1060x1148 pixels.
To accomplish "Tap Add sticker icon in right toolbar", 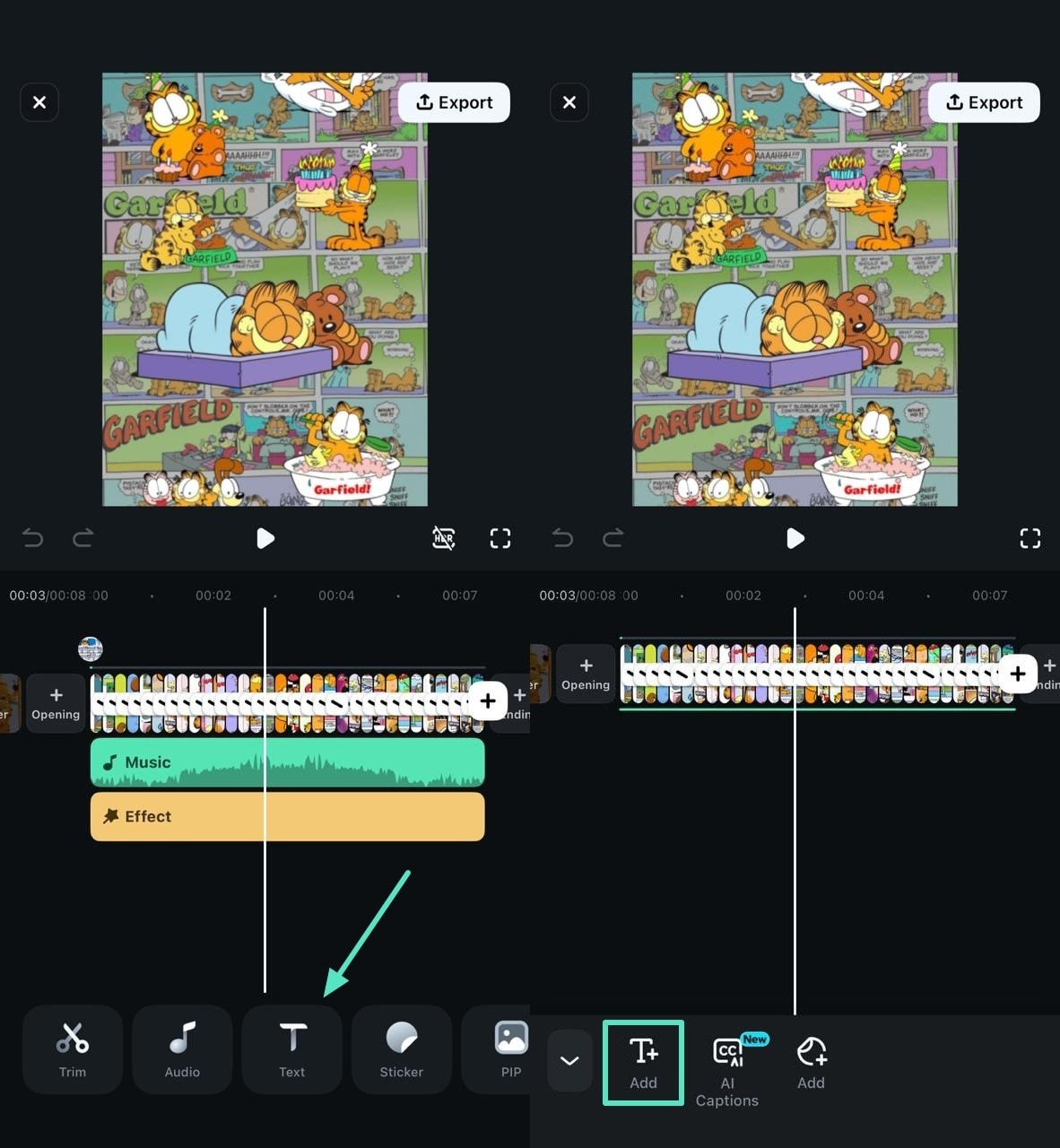I will click(812, 1063).
